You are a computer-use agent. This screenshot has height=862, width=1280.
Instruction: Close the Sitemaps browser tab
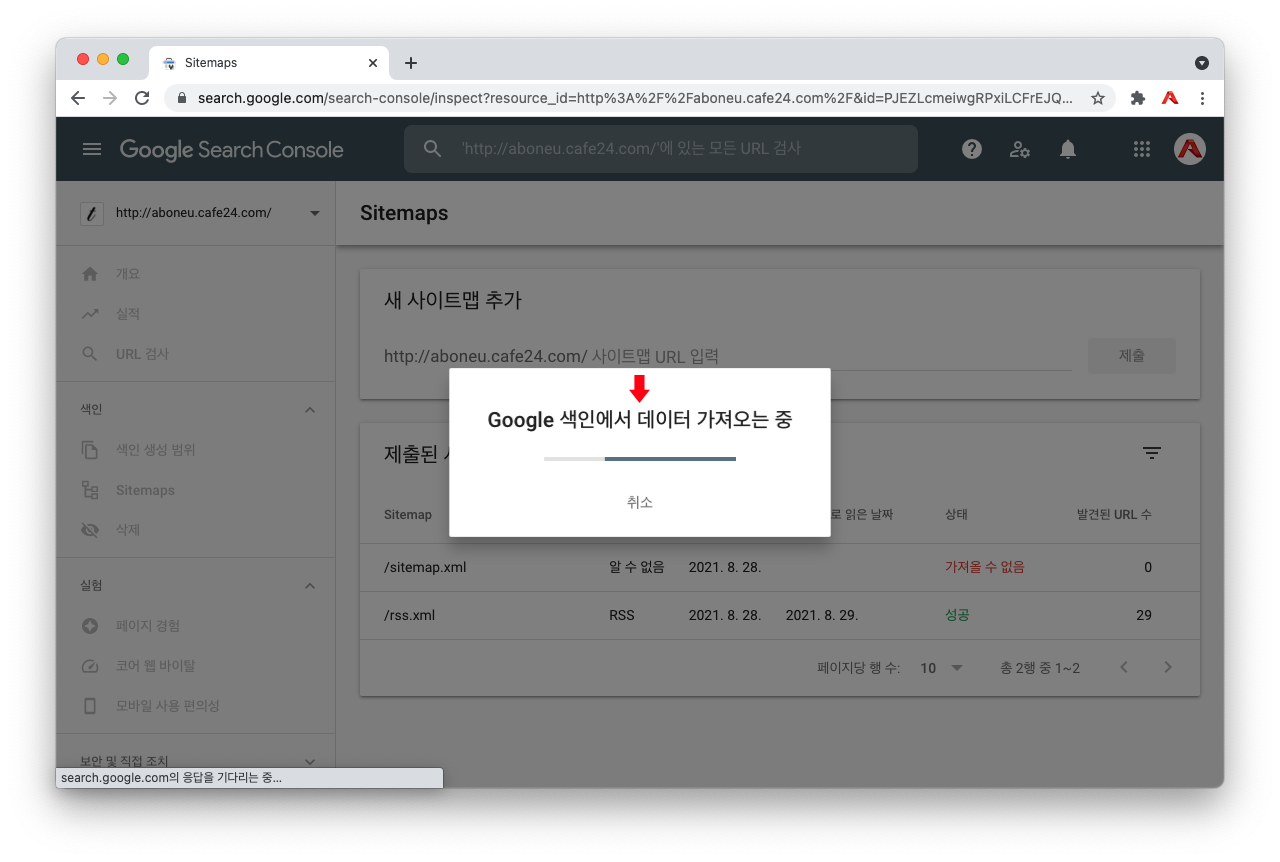click(x=373, y=62)
